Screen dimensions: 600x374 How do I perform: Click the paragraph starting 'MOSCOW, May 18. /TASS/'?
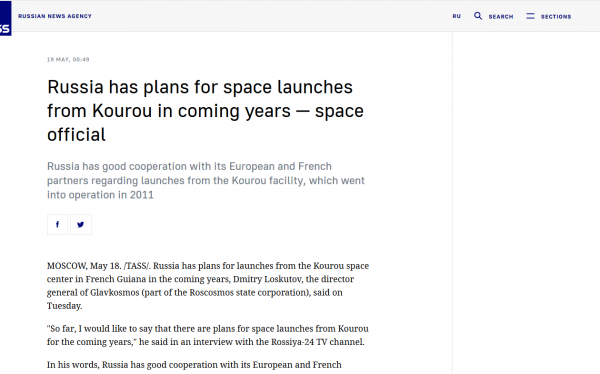[x=208, y=286]
